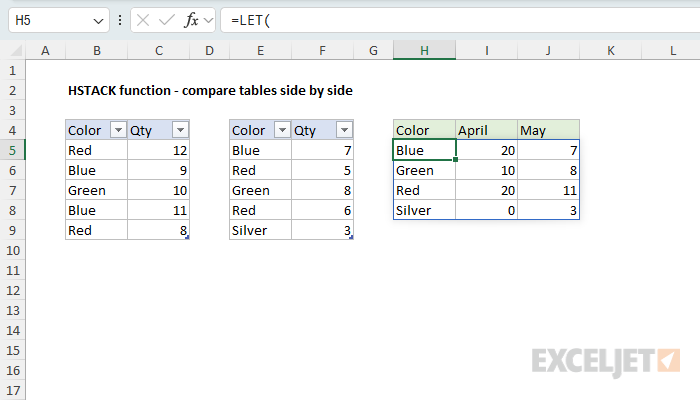The height and width of the screenshot is (400, 700).
Task: Open the Color filter in column B
Action: [118, 130]
